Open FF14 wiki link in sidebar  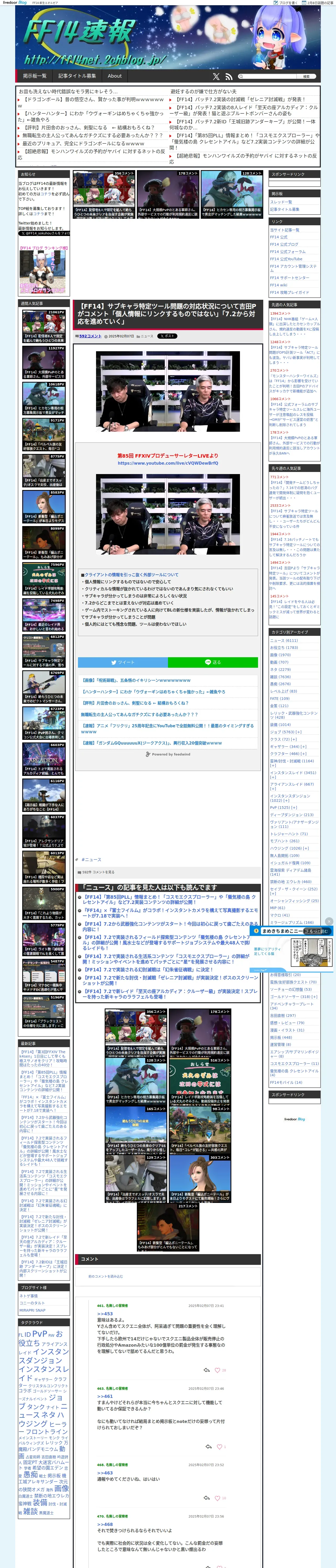[279, 285]
